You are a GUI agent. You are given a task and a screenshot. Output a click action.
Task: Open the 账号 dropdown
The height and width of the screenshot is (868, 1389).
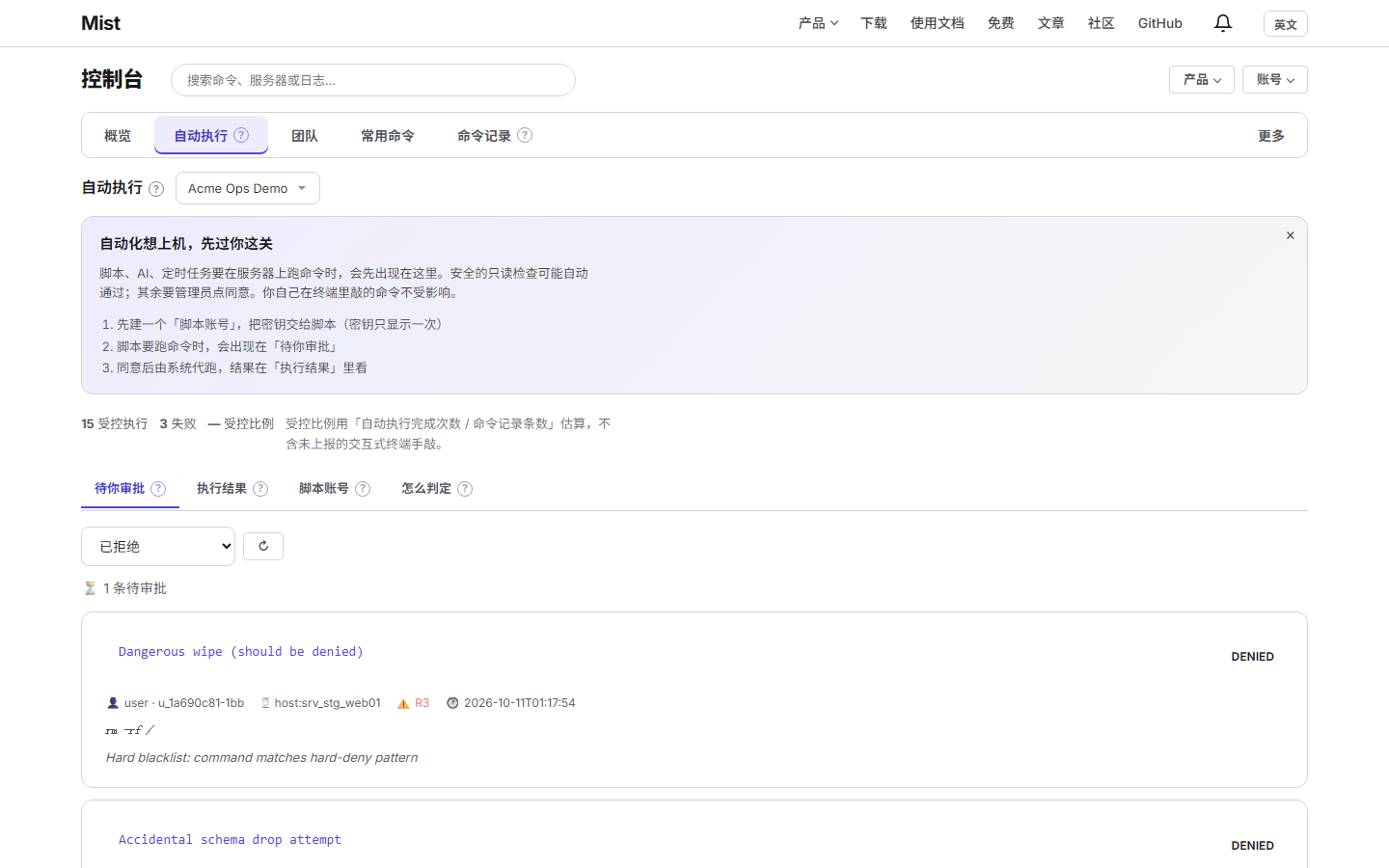(x=1275, y=80)
